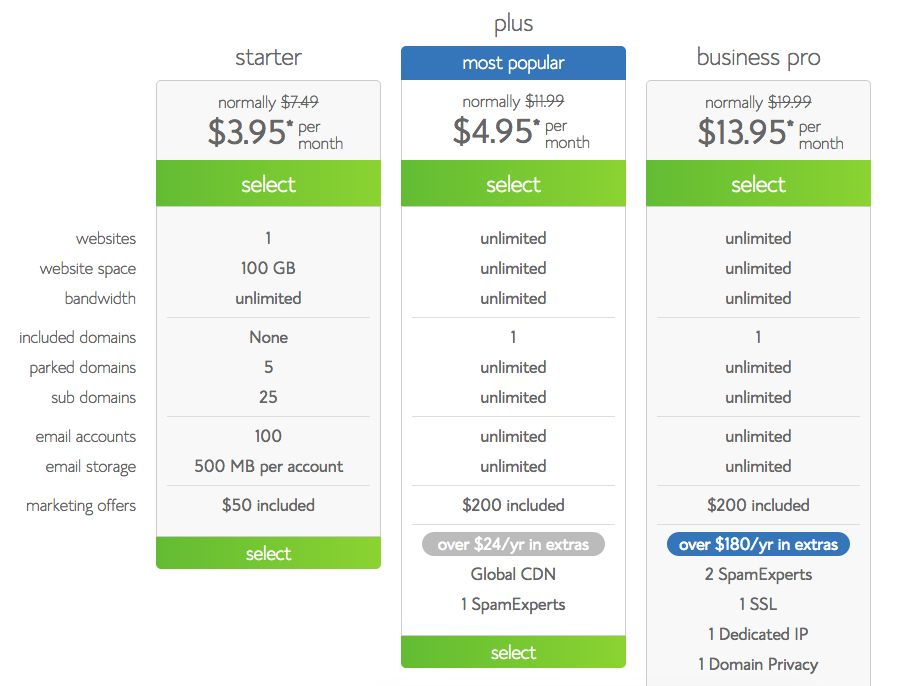Screen dimensions: 921x686
Task: Click the blue 'most popular' banner
Action: coord(513,63)
